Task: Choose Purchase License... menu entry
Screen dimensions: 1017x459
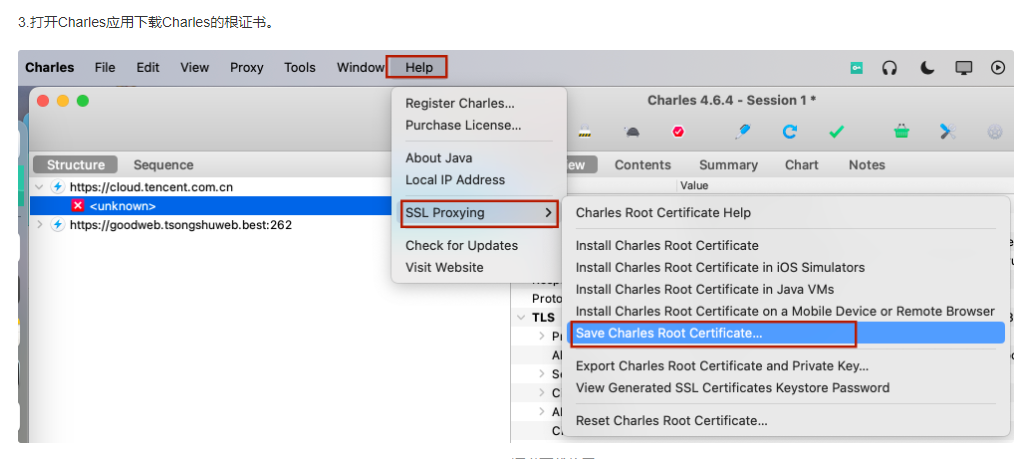Action: pyautogui.click(x=463, y=125)
